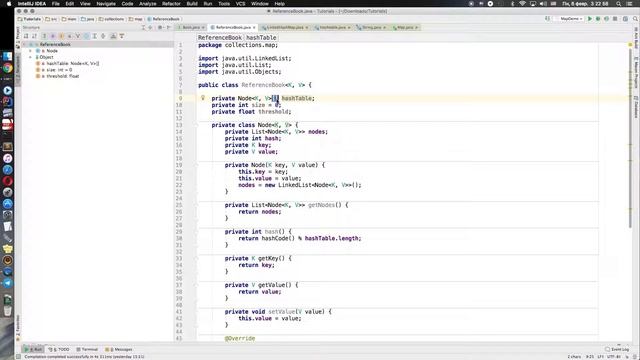Open macOS Spotlight search in menu bar

tap(619, 4)
